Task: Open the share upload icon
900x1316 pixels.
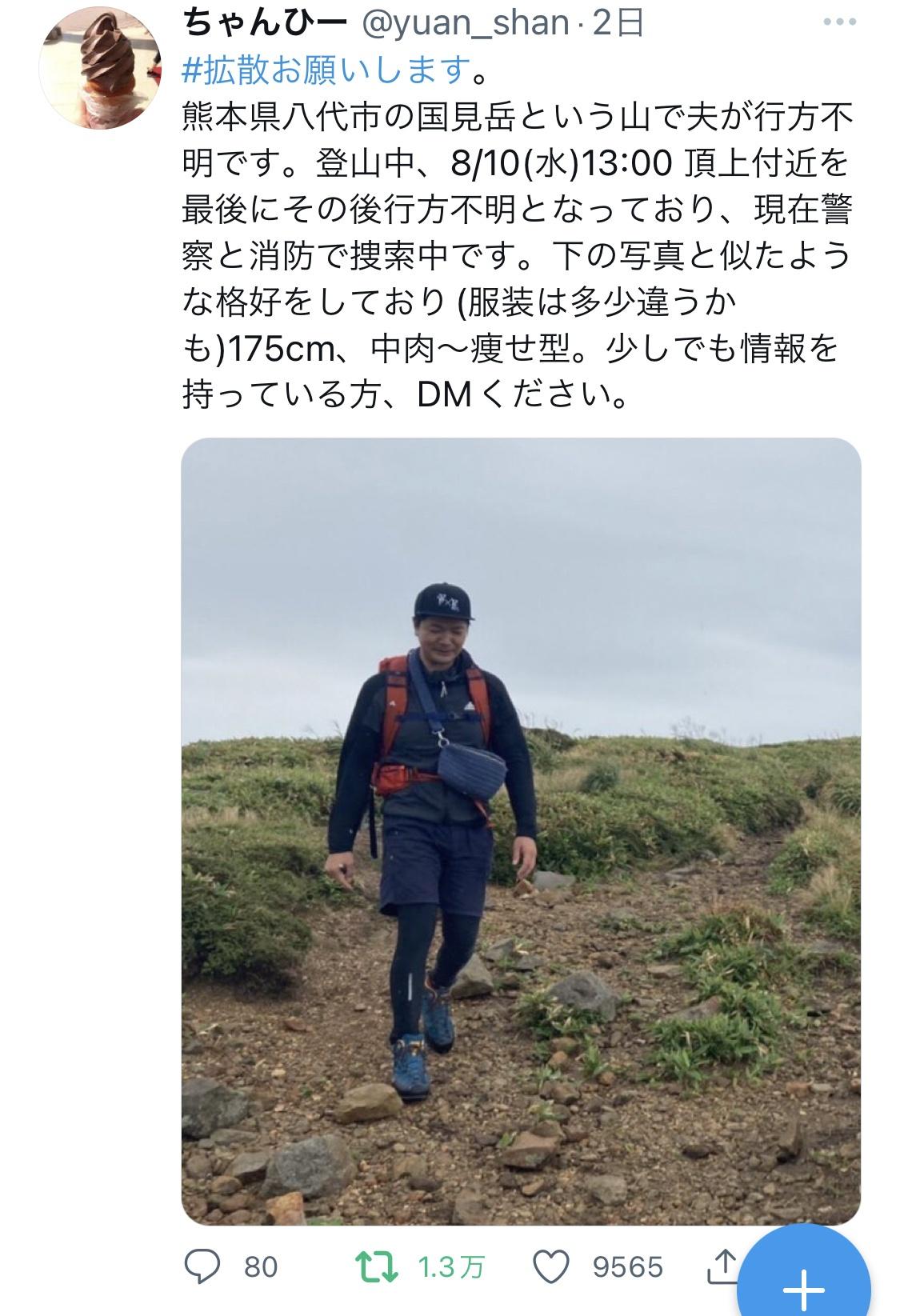Action: [722, 1265]
